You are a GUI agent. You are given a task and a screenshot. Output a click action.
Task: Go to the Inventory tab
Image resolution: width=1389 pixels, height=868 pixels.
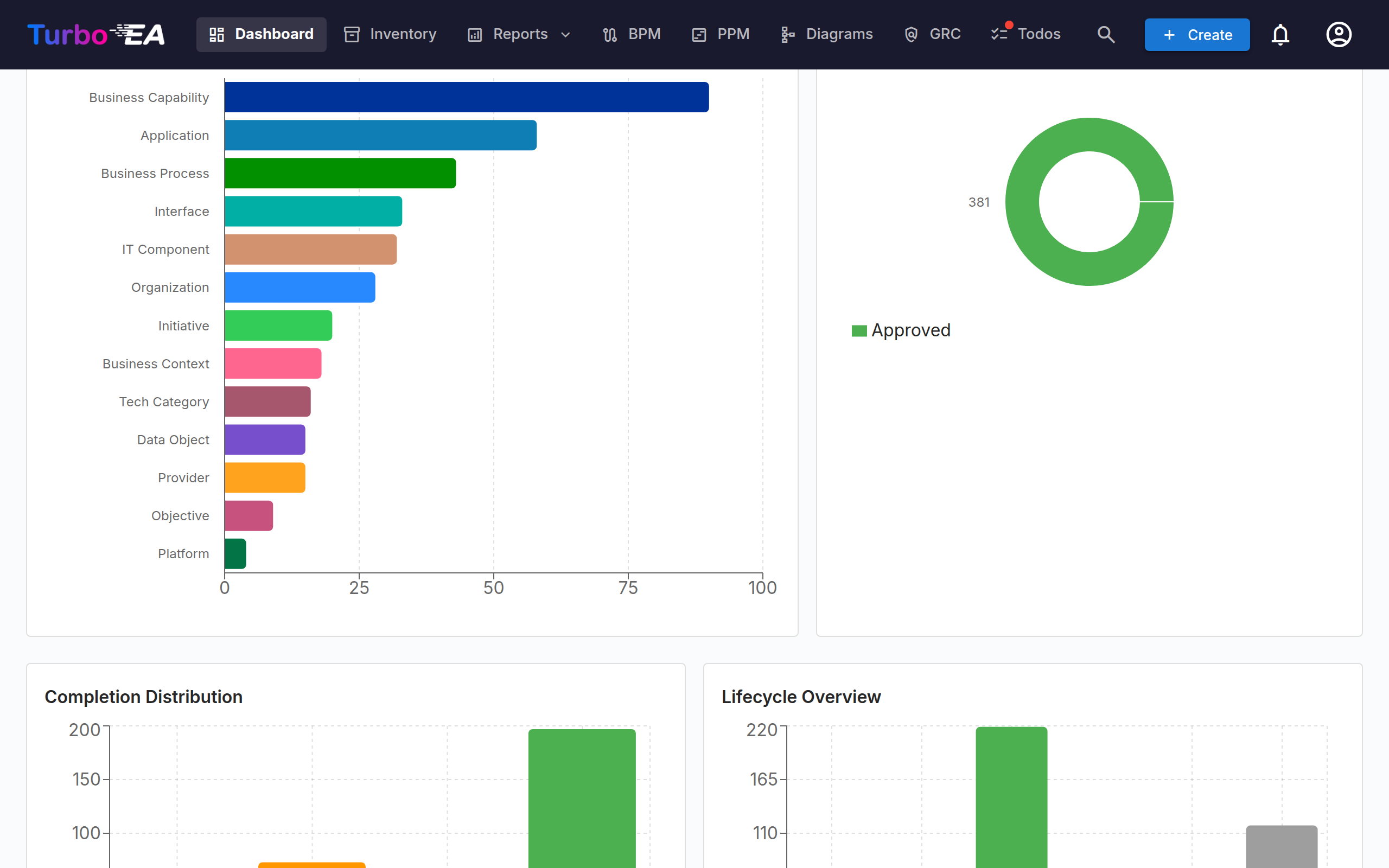[x=390, y=34]
